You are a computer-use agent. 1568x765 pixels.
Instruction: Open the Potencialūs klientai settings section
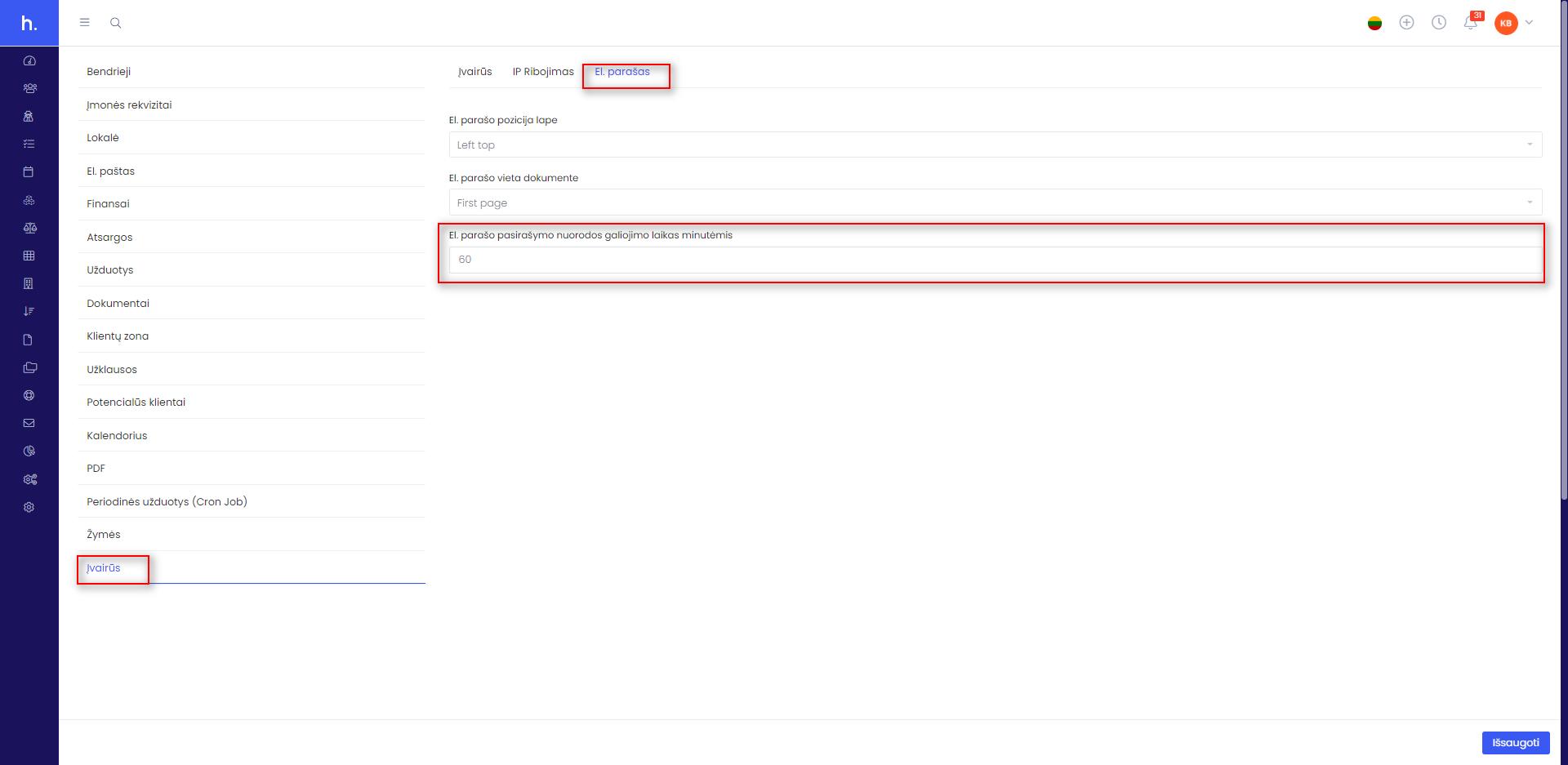252,403
